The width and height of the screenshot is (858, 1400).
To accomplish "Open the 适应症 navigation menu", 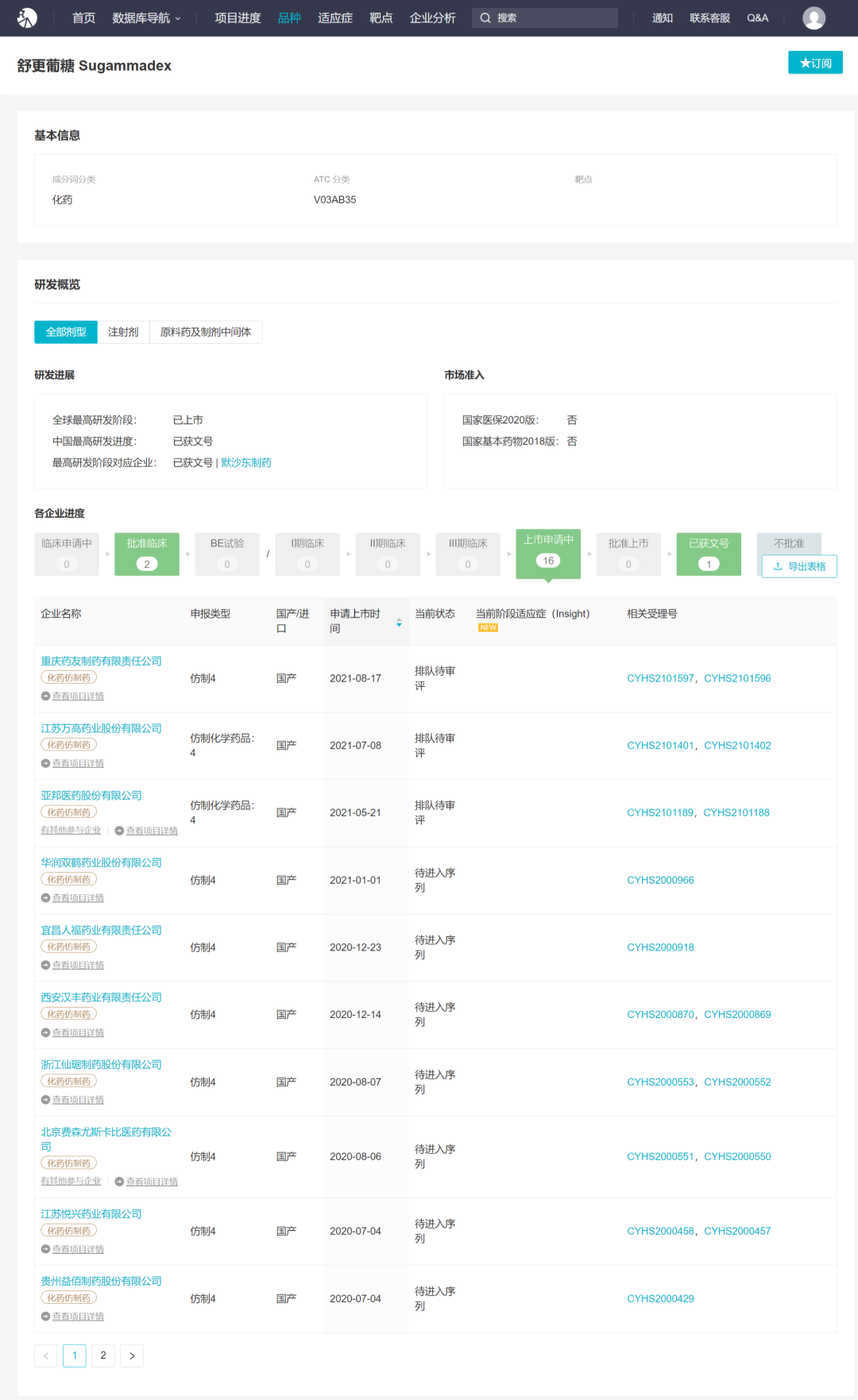I will coord(334,18).
